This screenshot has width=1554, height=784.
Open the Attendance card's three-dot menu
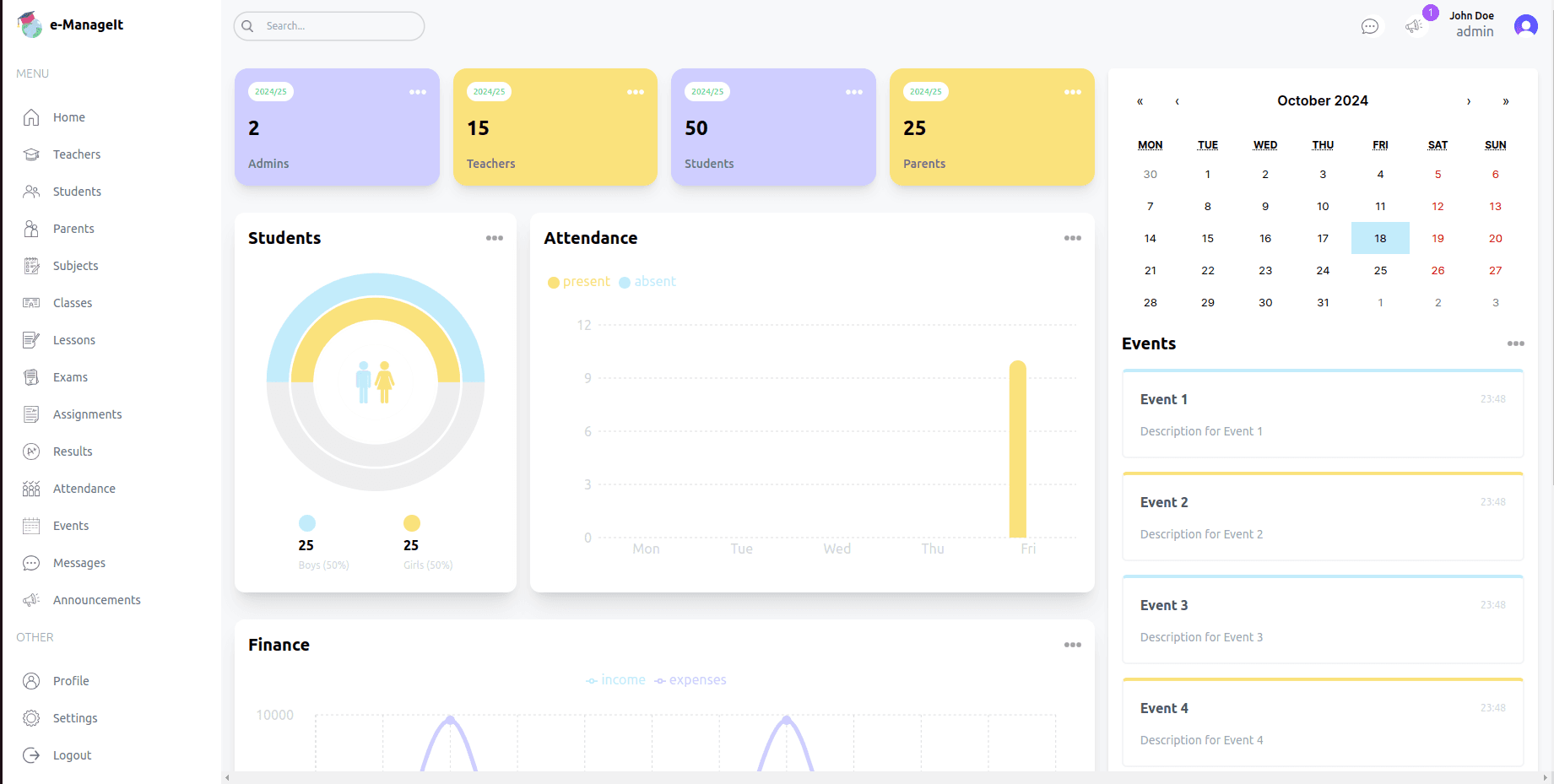pyautogui.click(x=1072, y=238)
